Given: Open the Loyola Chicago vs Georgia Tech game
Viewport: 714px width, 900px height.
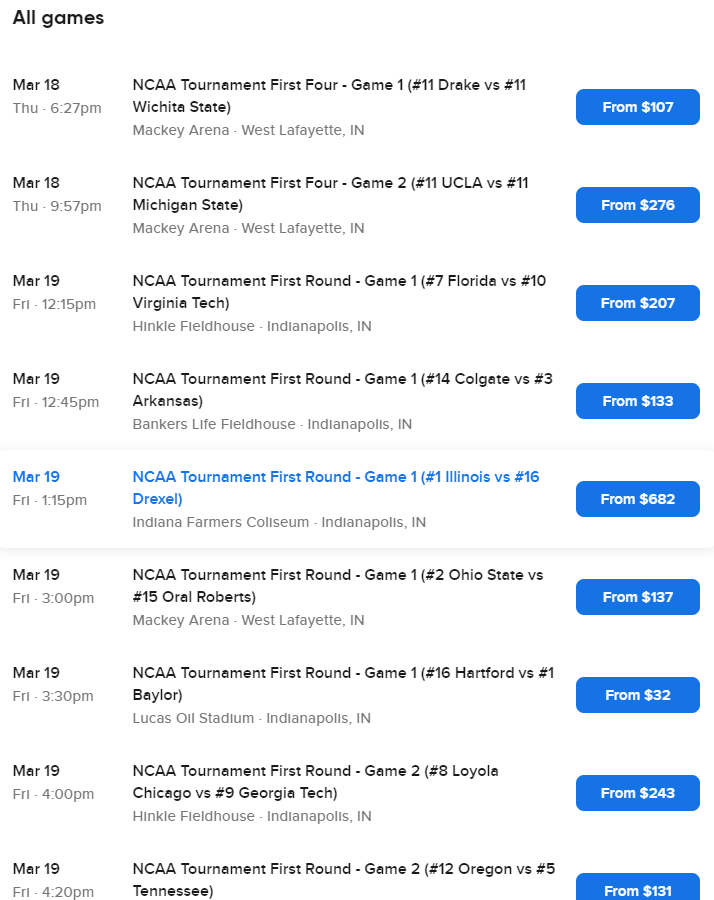Looking at the screenshot, I should click(x=315, y=782).
